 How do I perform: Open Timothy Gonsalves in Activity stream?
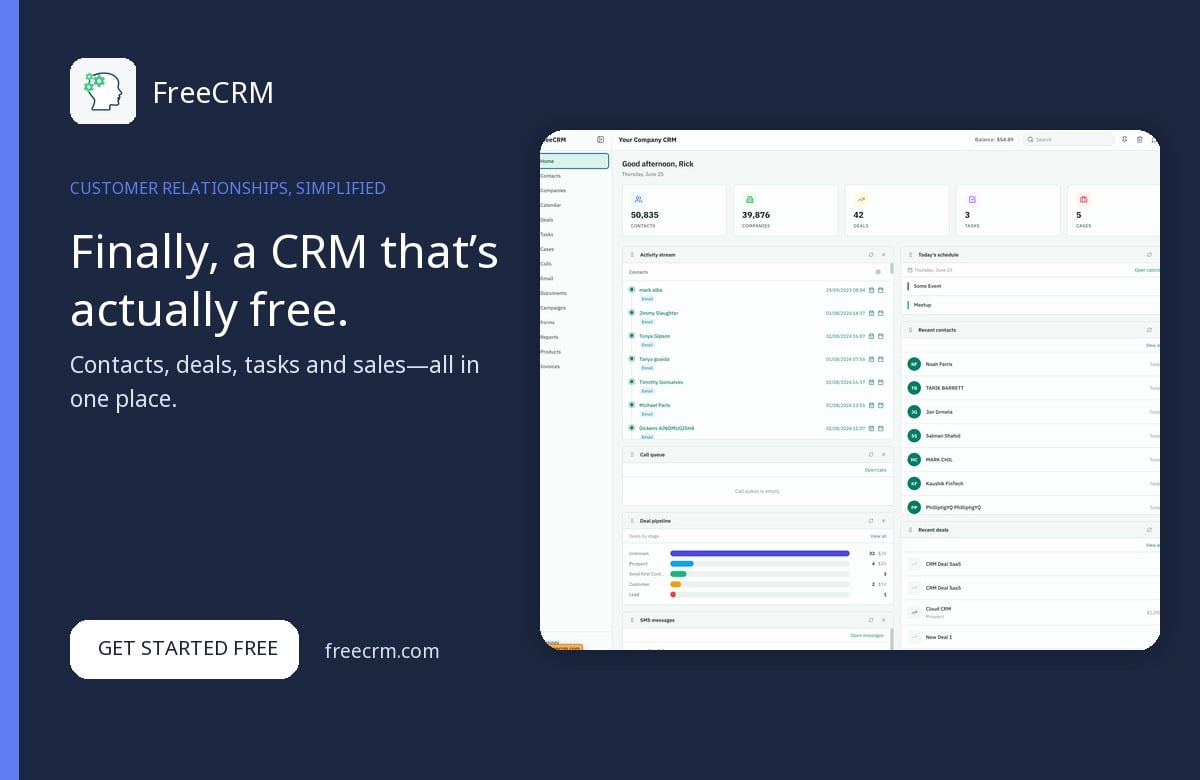(661, 382)
